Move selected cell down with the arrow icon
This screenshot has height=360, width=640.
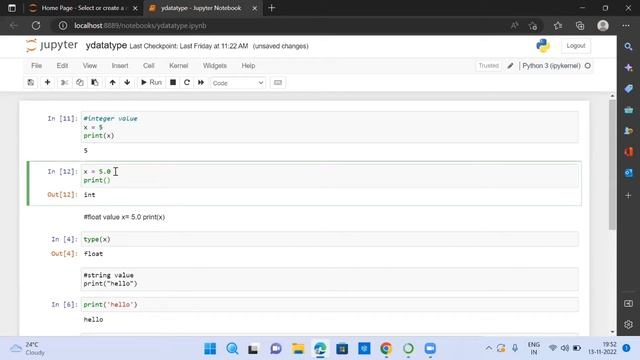127,82
